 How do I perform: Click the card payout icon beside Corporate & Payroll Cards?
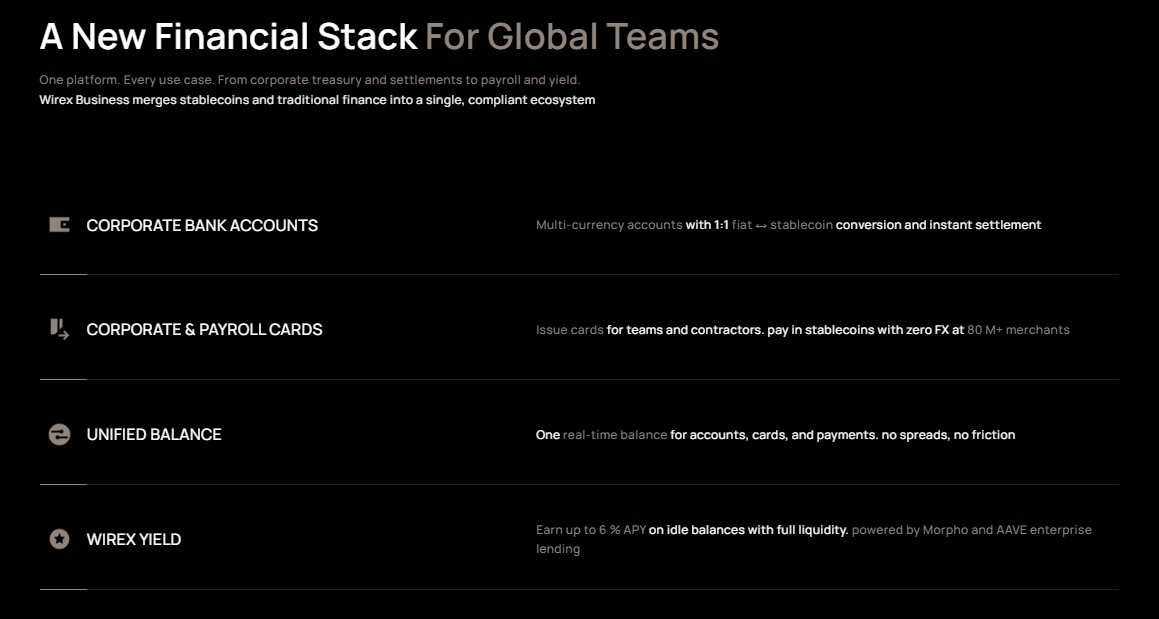click(x=59, y=329)
